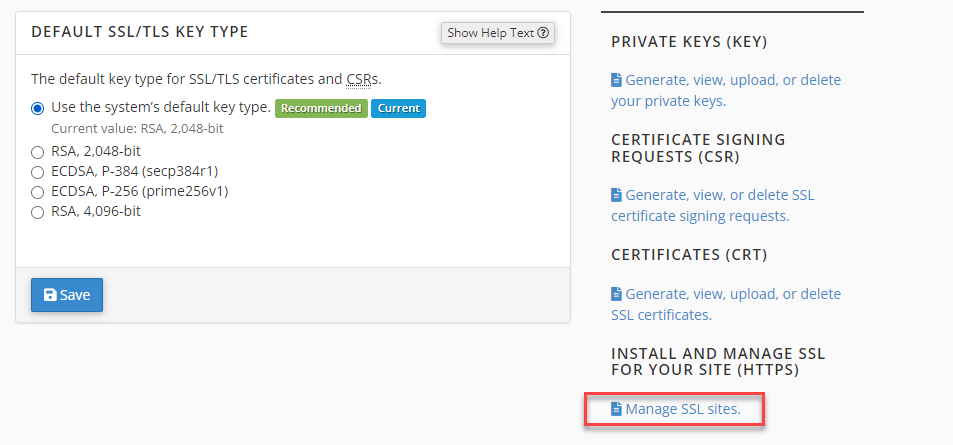Screen dimensions: 953x445
Task: Choose ECDSA, P-384 (secp384r1) key type
Action: [38, 172]
